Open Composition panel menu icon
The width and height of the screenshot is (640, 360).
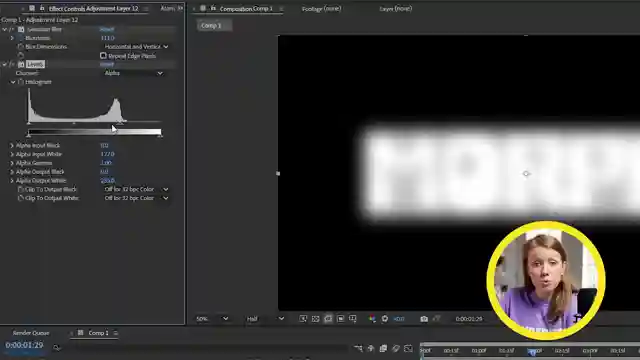281,9
